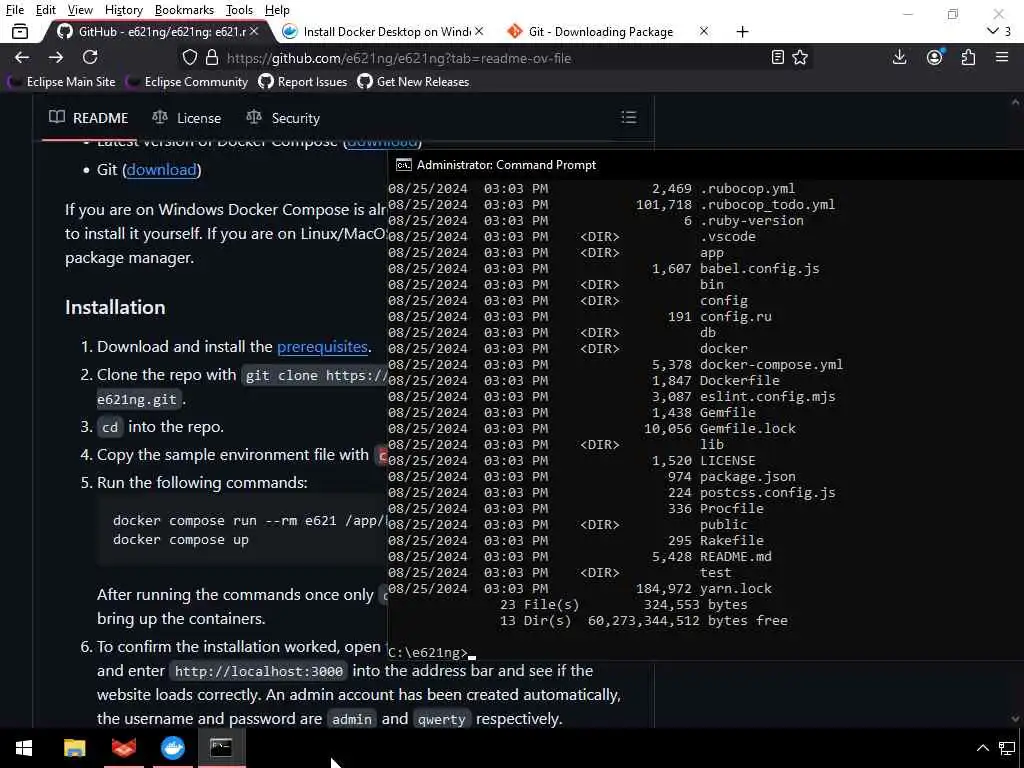
Task: Open the Help menu
Action: coord(277,10)
